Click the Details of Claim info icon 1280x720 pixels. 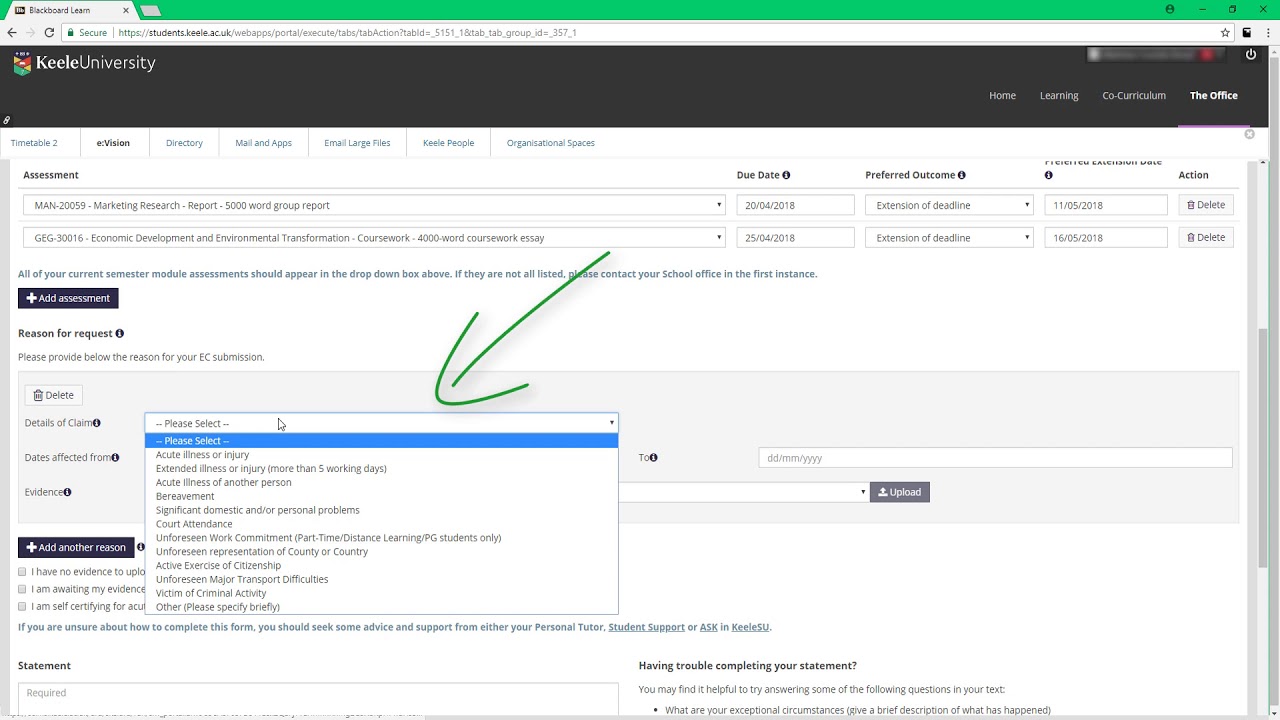[97, 423]
